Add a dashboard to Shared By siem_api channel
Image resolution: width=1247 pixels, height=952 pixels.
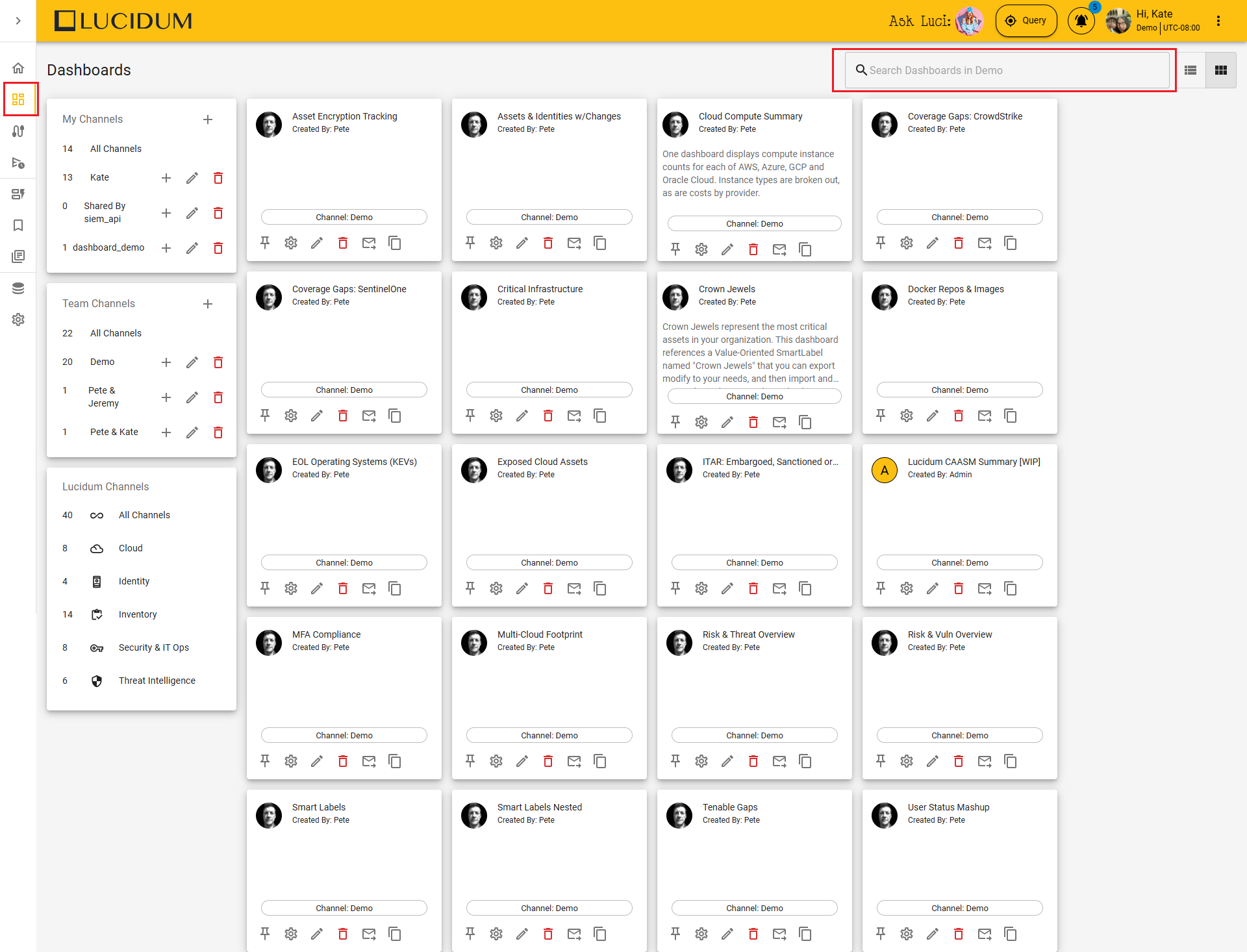point(166,213)
